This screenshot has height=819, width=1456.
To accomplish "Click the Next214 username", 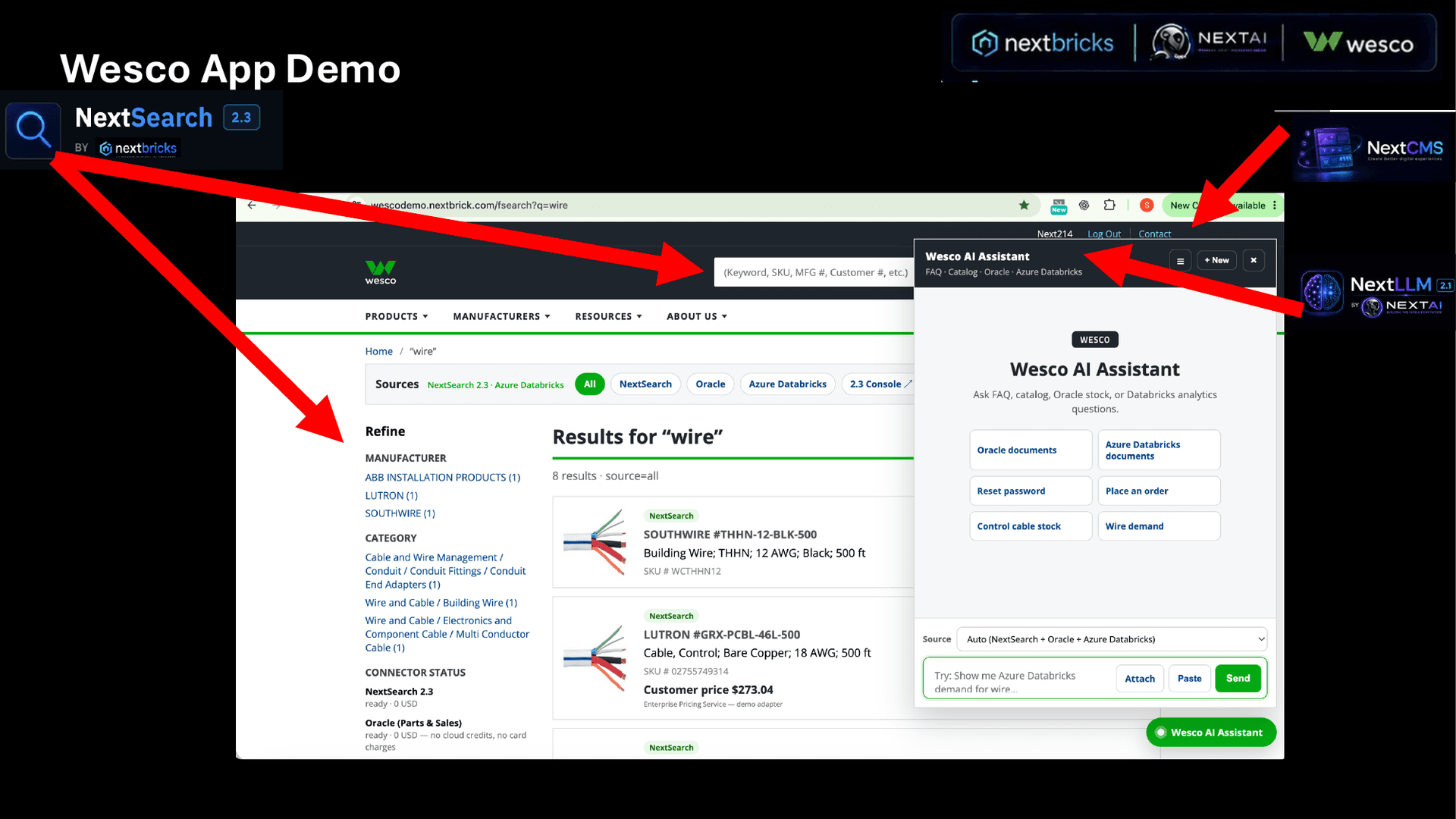I will pos(1055,234).
